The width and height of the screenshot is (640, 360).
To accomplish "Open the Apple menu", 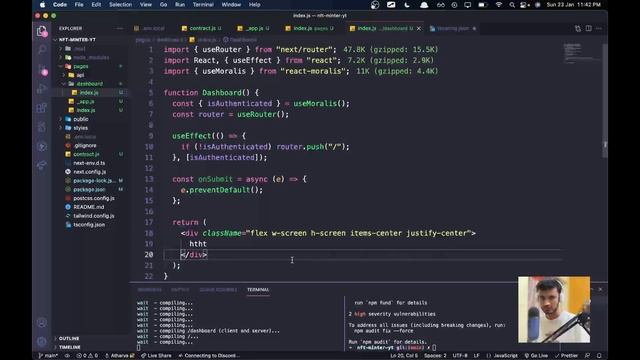I will (x=42, y=5).
